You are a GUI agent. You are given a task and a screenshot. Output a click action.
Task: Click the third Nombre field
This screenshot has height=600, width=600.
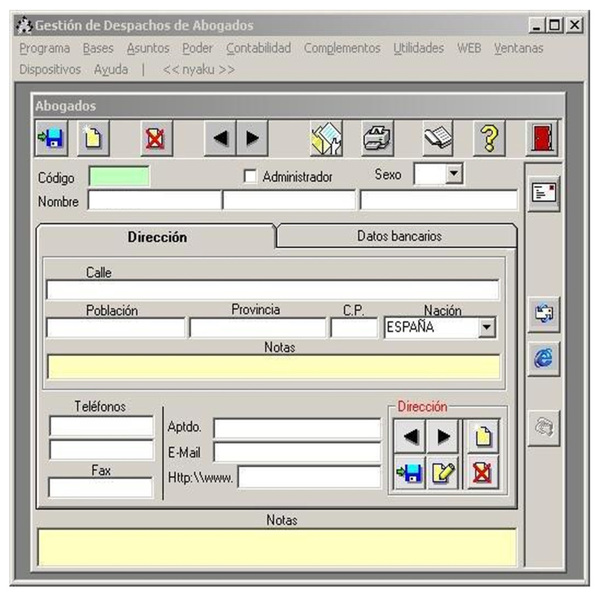pos(439,200)
